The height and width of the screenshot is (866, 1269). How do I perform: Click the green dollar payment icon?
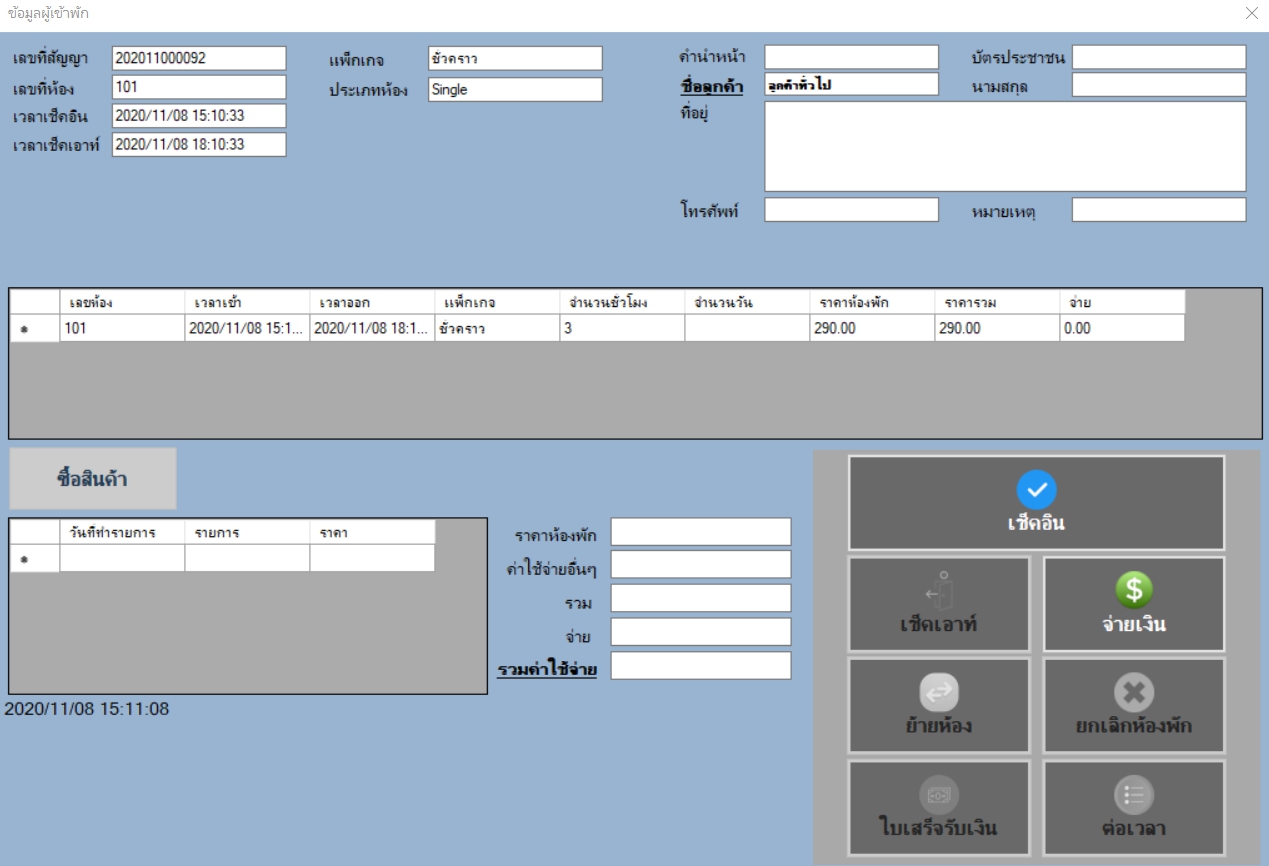1133,590
